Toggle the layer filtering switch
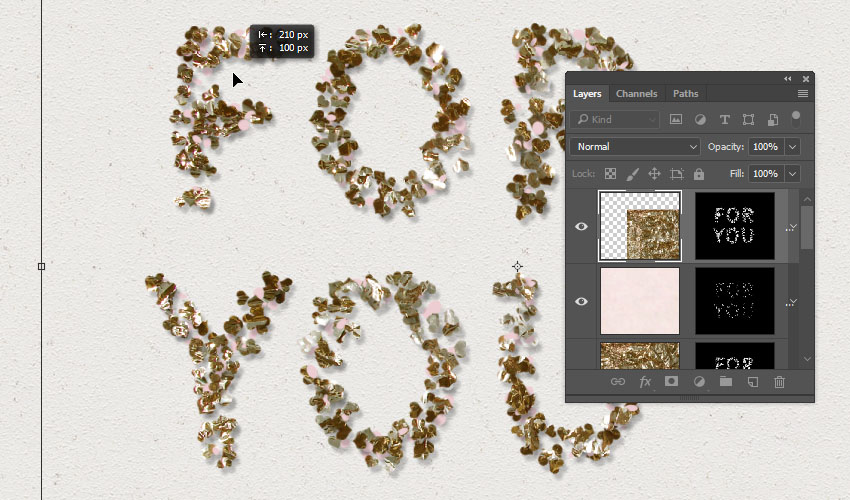This screenshot has height=500, width=850. (x=796, y=117)
